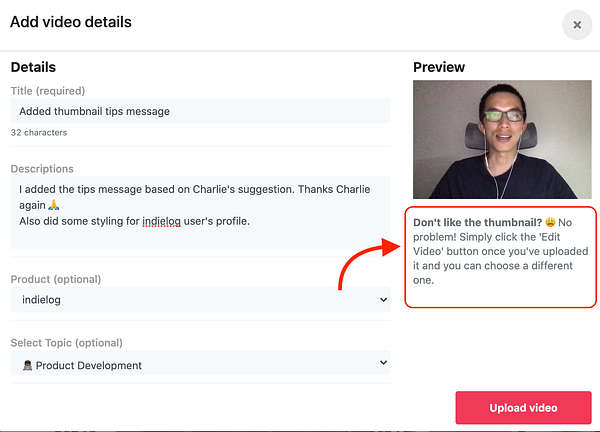This screenshot has width=600, height=432.
Task: Click the 'Don't like the thumbnail?' tip text
Action: [478, 222]
